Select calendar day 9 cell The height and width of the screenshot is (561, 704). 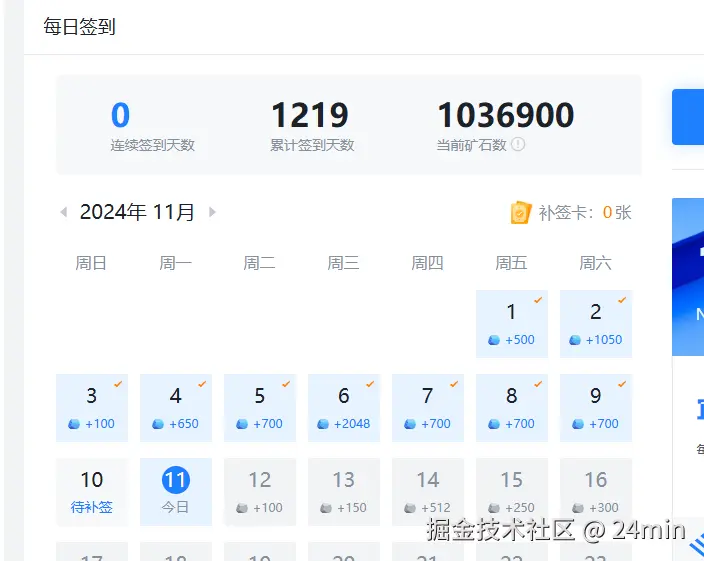pyautogui.click(x=596, y=408)
